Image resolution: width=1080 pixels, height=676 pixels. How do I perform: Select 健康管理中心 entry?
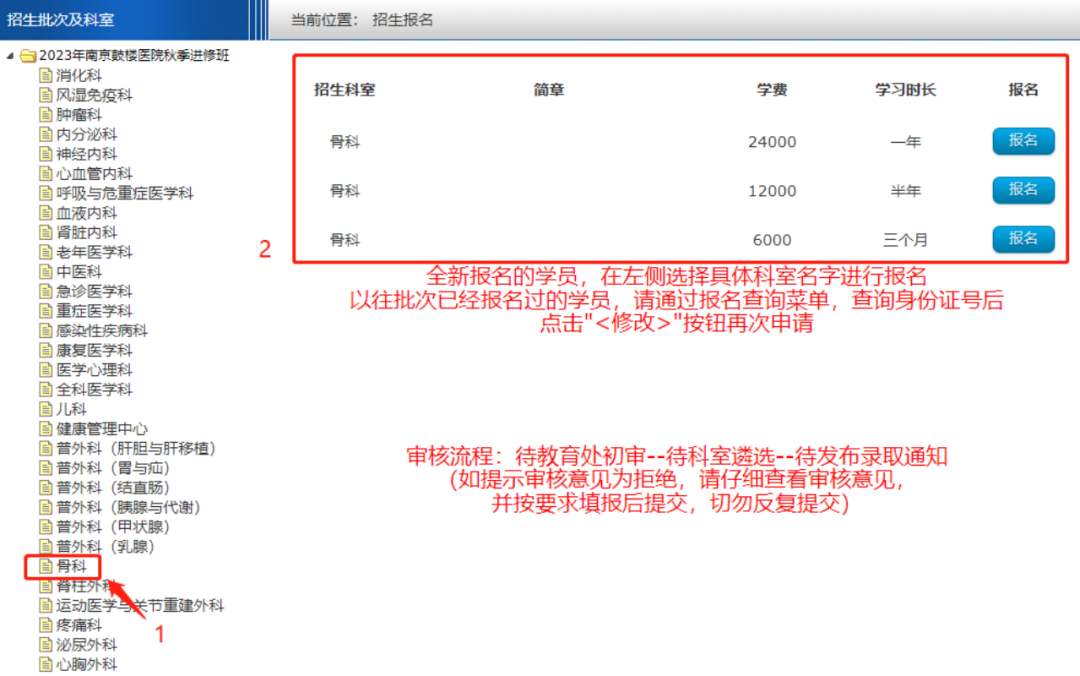coord(101,429)
